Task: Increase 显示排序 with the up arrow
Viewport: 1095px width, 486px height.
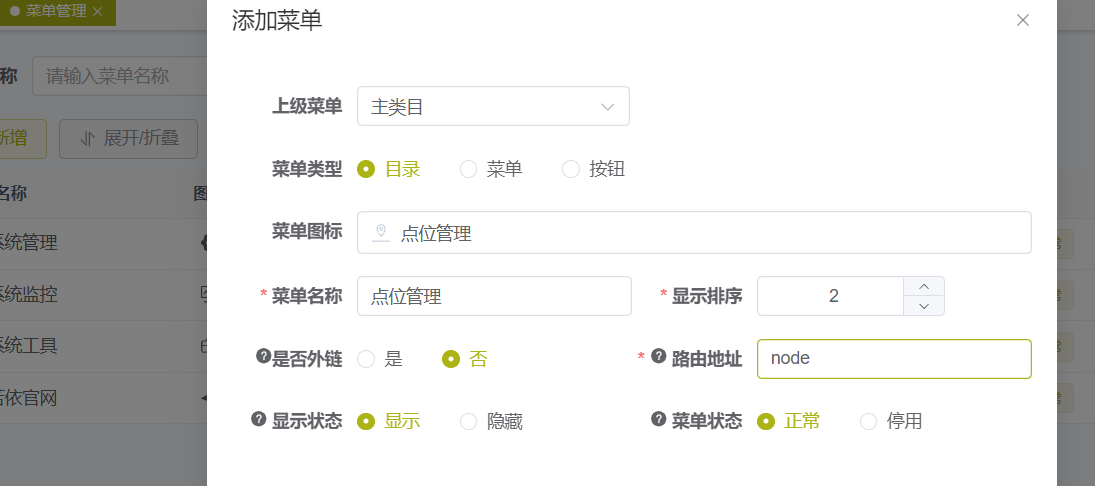Action: click(924, 286)
